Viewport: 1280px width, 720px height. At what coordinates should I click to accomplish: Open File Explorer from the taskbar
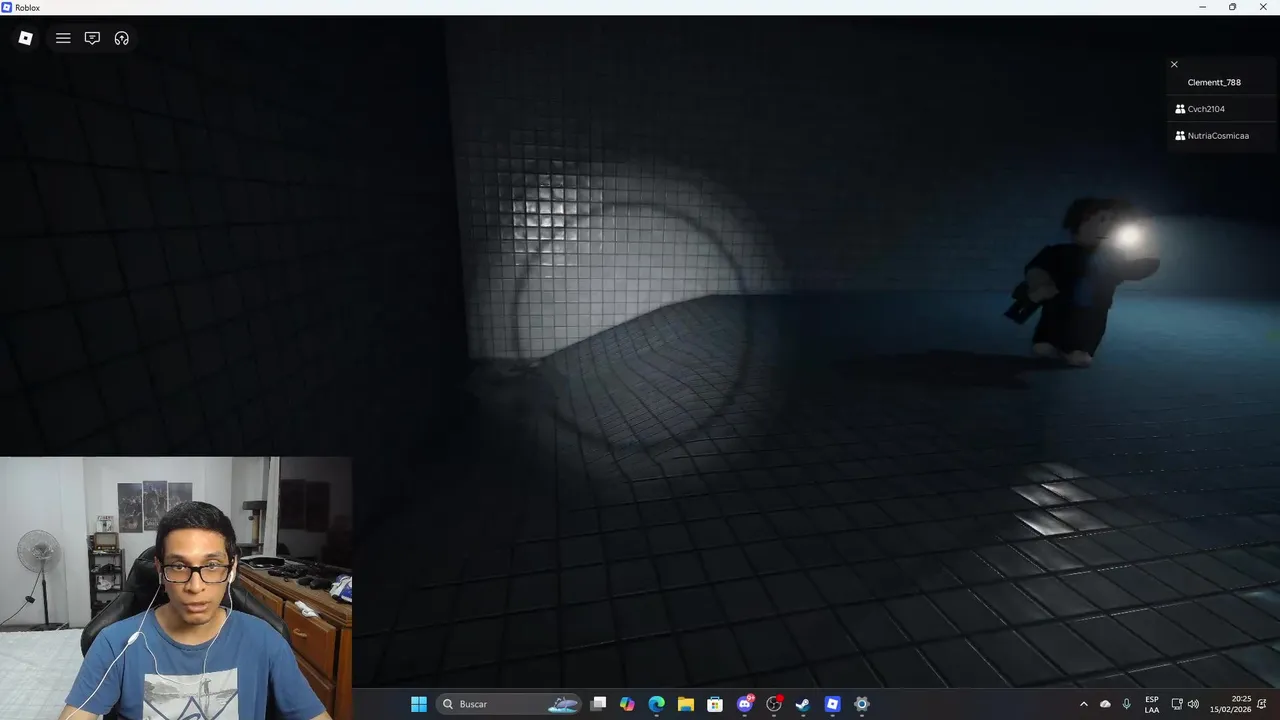pos(686,704)
